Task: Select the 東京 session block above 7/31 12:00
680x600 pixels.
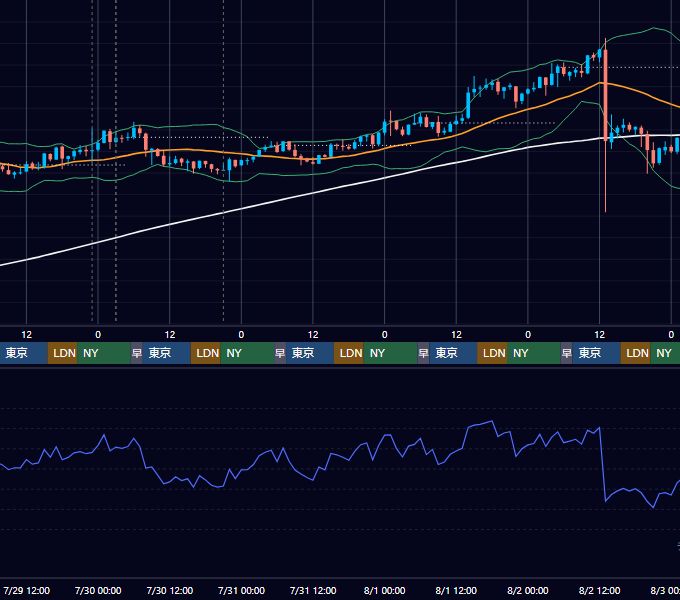Action: point(310,353)
